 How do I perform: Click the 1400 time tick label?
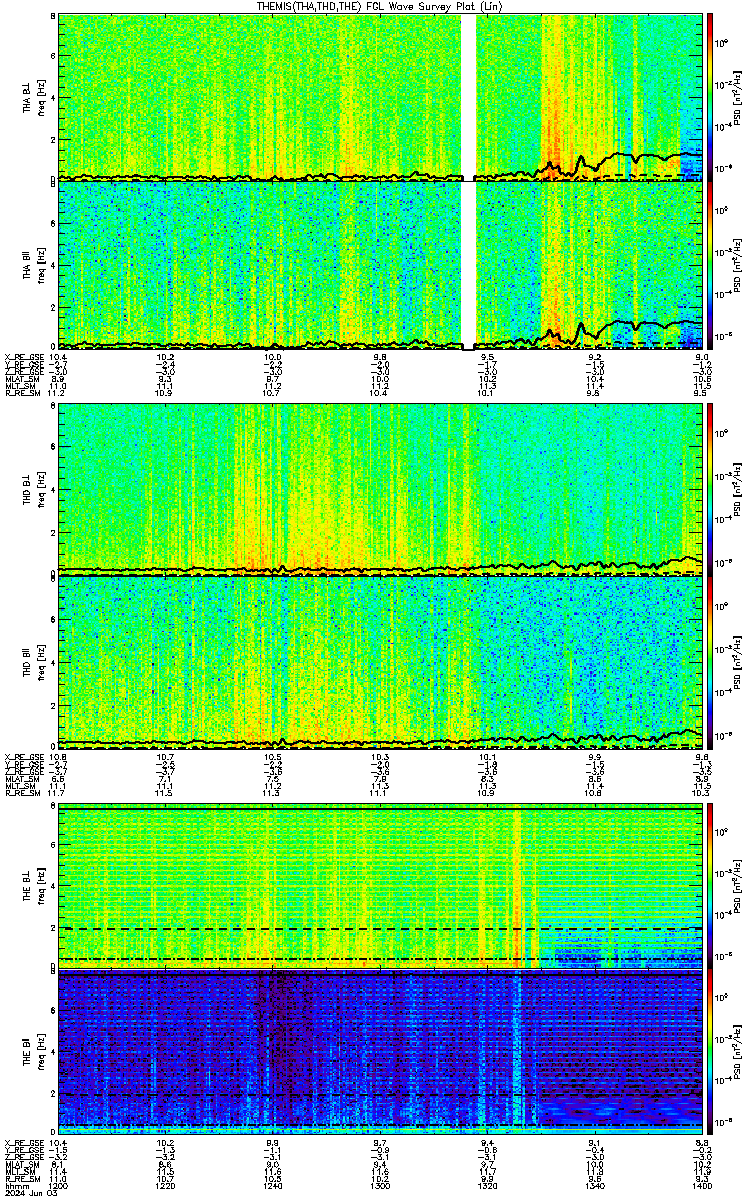tap(702, 1185)
